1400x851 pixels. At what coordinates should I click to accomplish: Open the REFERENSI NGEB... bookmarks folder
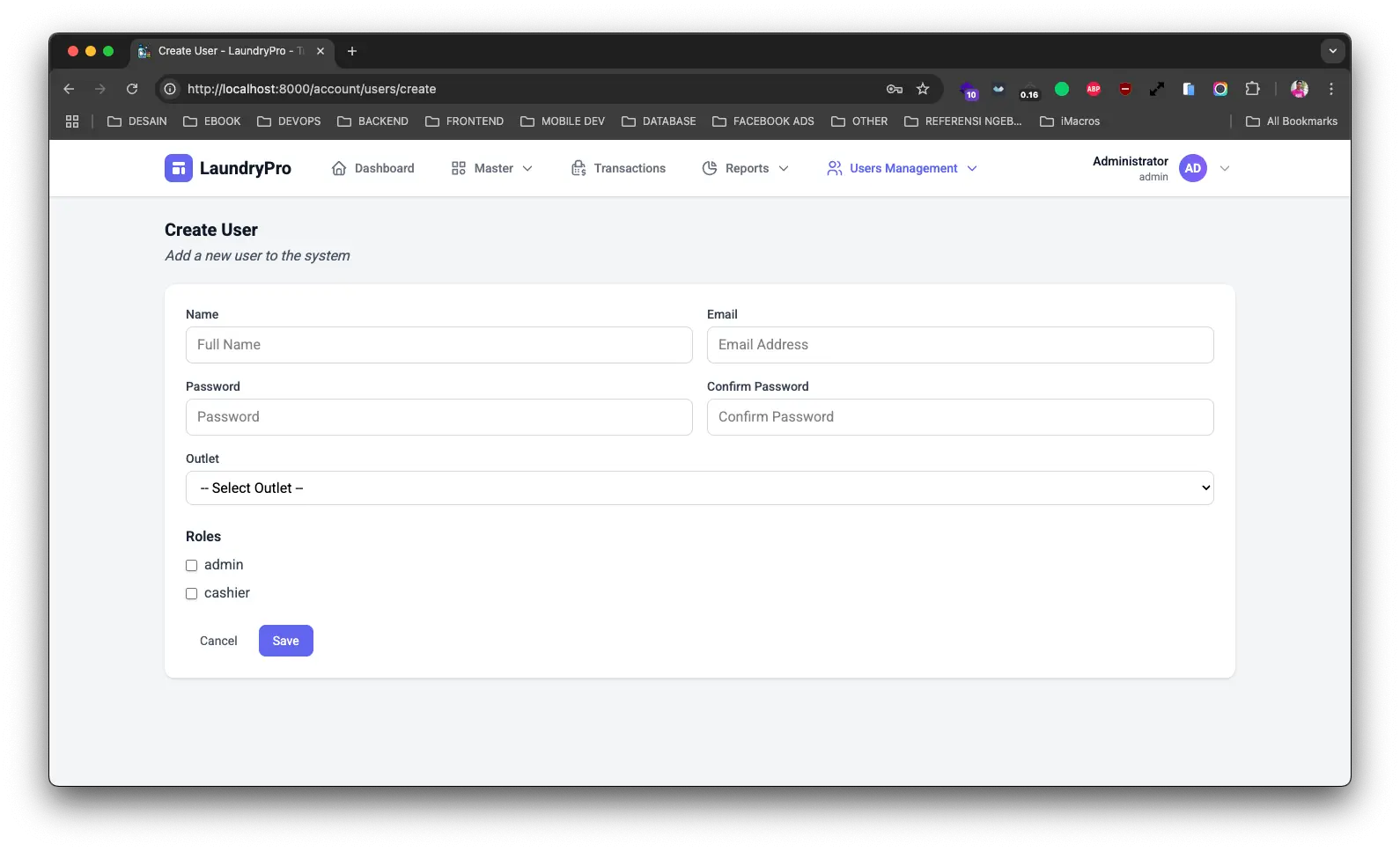963,121
